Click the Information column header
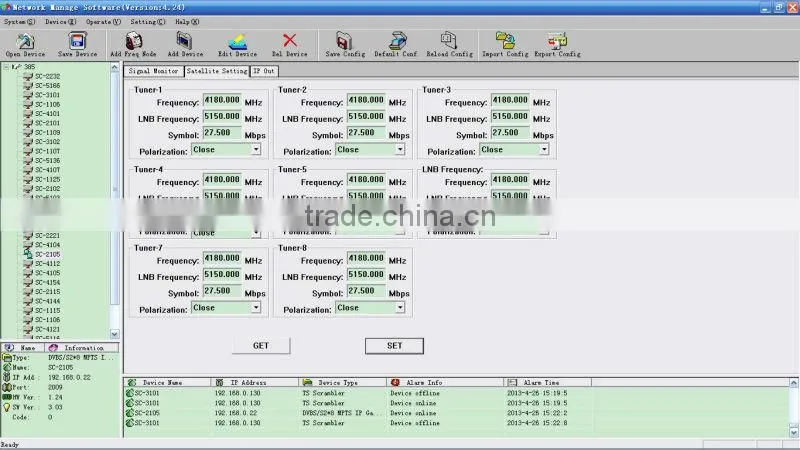The image size is (800, 450). (x=82, y=347)
